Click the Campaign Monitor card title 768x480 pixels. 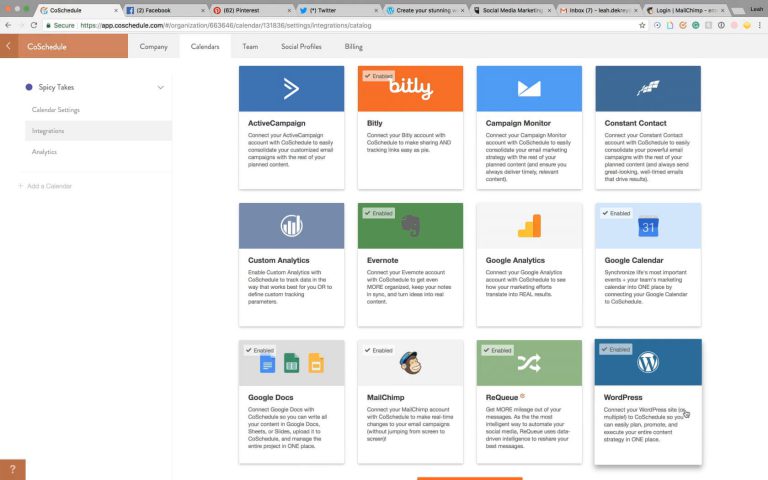tap(518, 123)
